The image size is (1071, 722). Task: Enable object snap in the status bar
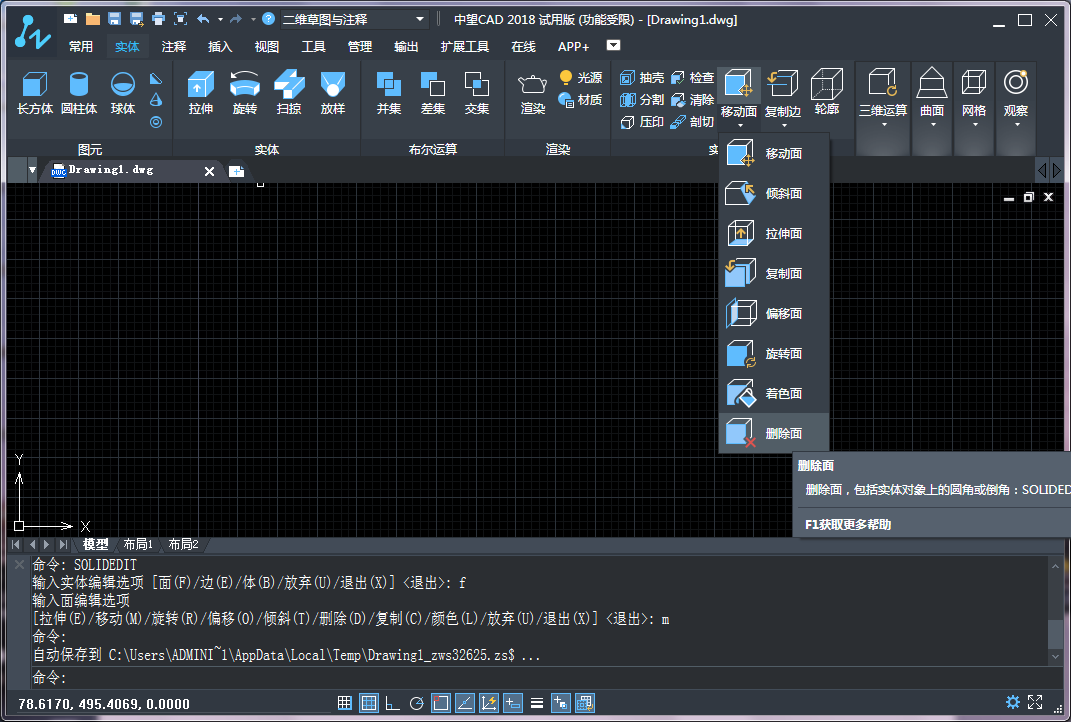[x=440, y=703]
